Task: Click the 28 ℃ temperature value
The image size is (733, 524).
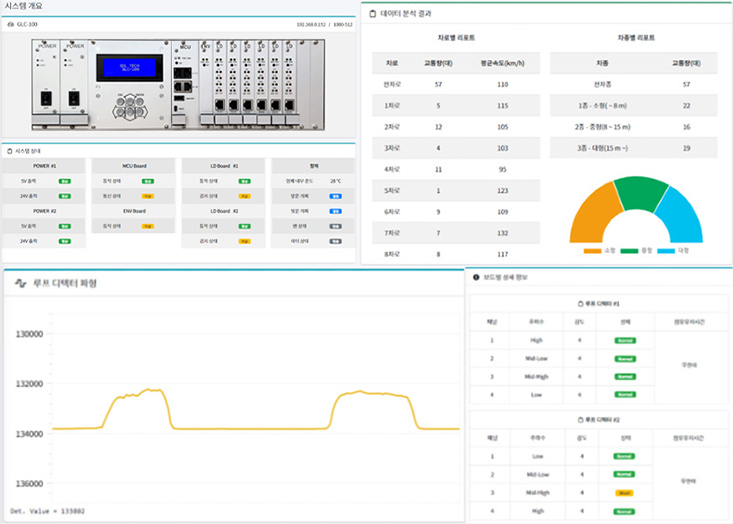Action: pos(336,181)
